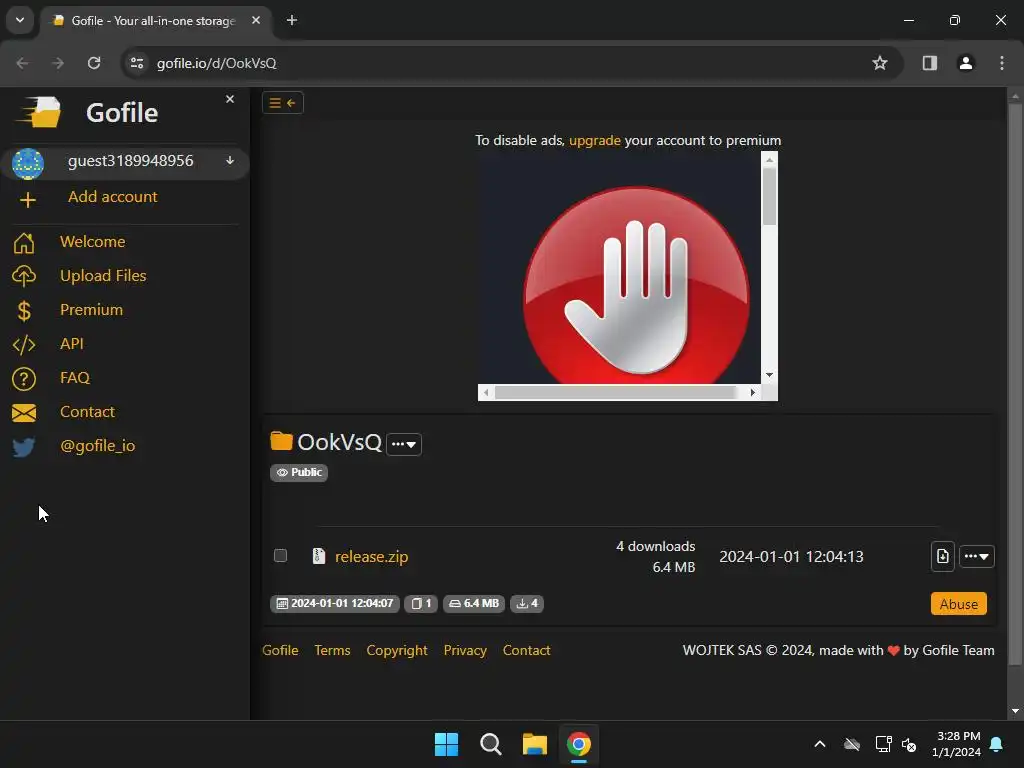
Task: Click the 6.4 MB size badge
Action: 474,603
